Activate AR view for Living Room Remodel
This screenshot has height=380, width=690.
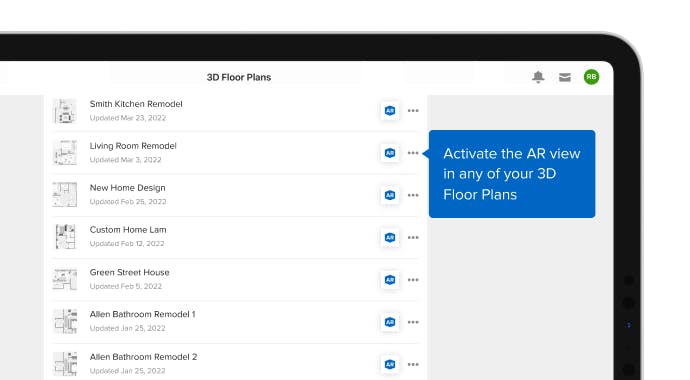(390, 153)
